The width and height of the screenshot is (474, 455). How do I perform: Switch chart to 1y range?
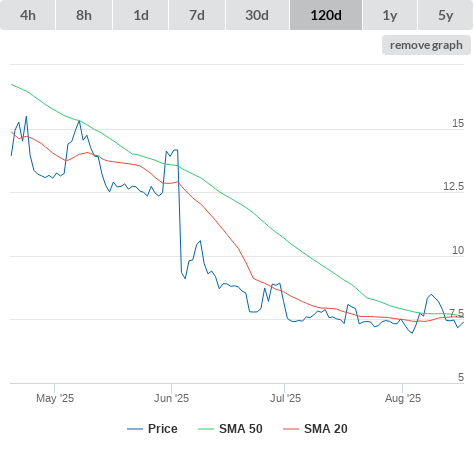(x=390, y=15)
